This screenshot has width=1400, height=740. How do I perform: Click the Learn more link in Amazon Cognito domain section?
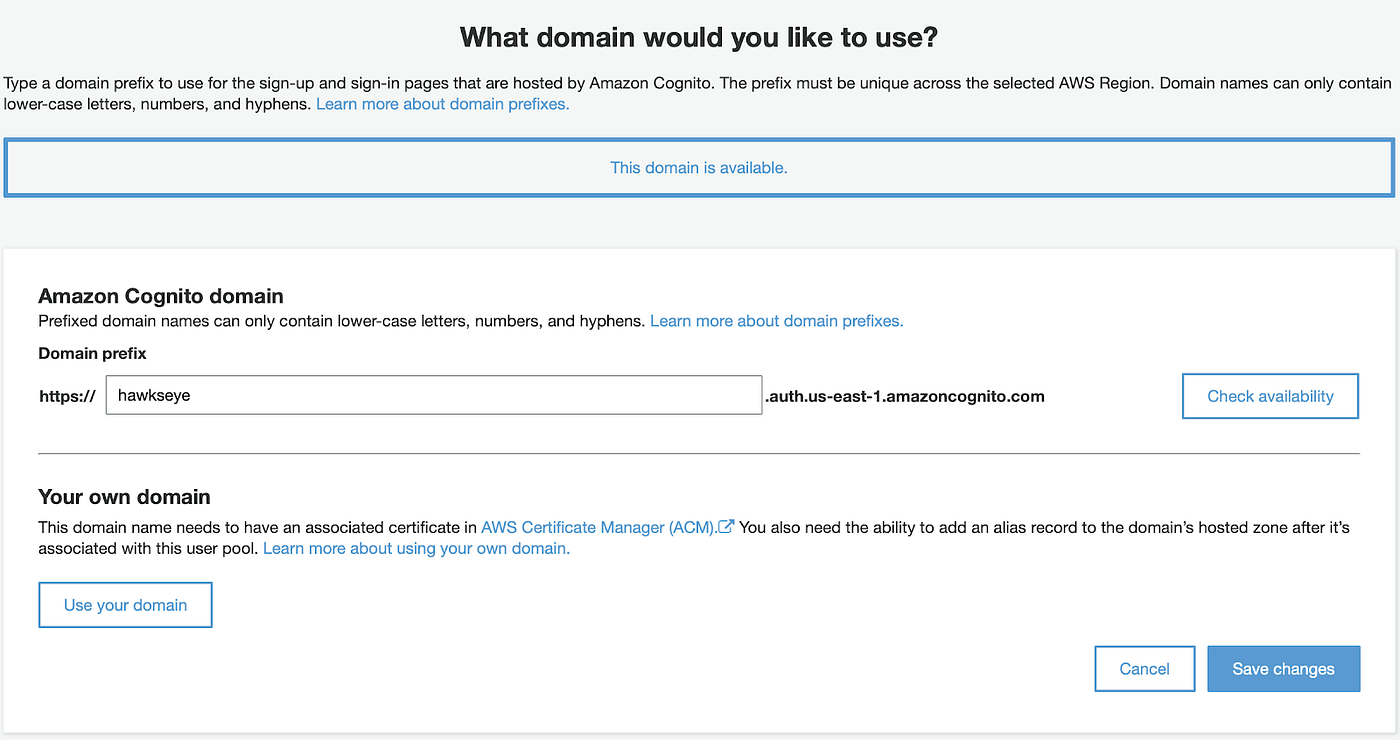777,320
